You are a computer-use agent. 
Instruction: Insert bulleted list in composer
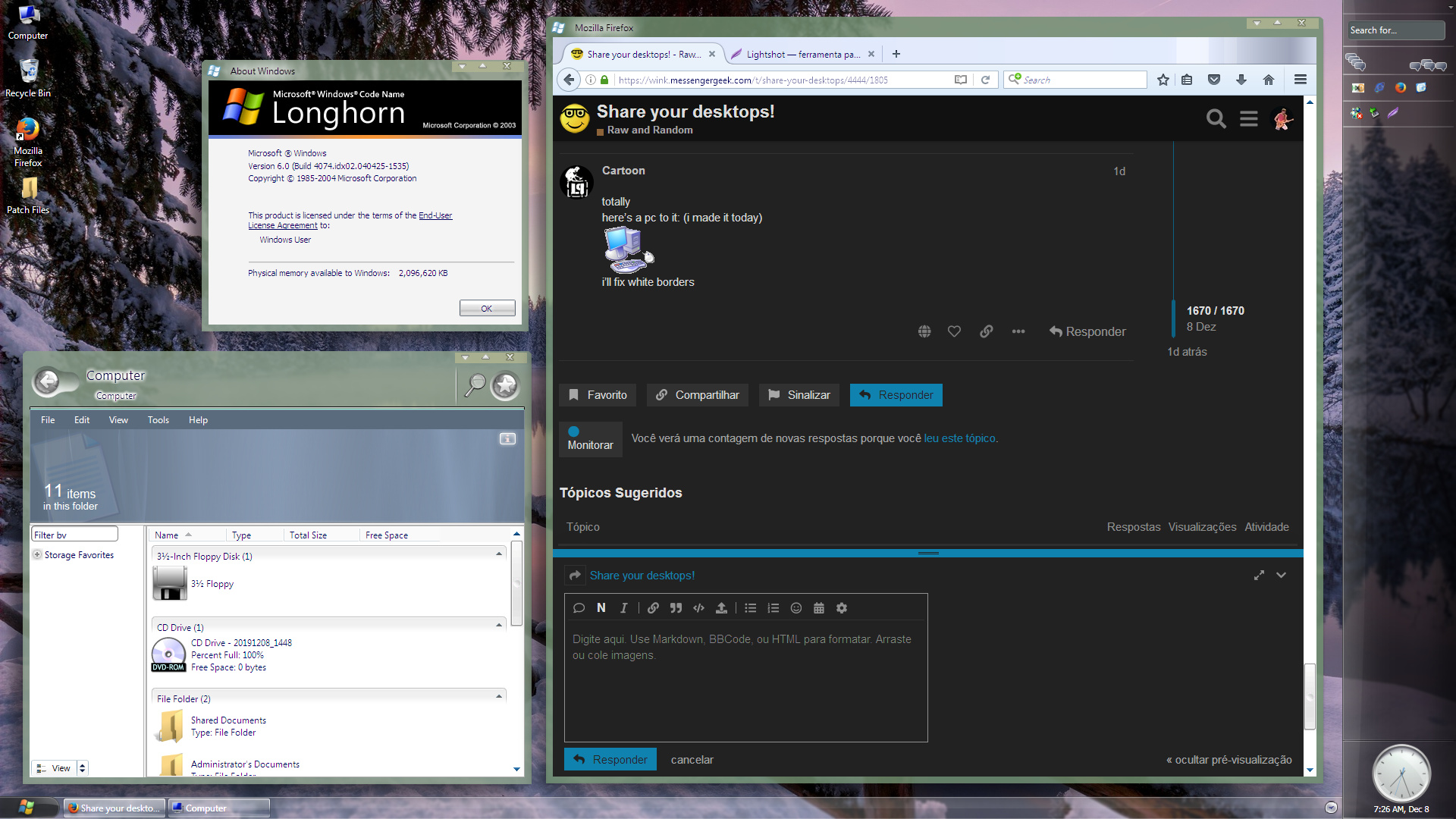tap(751, 608)
